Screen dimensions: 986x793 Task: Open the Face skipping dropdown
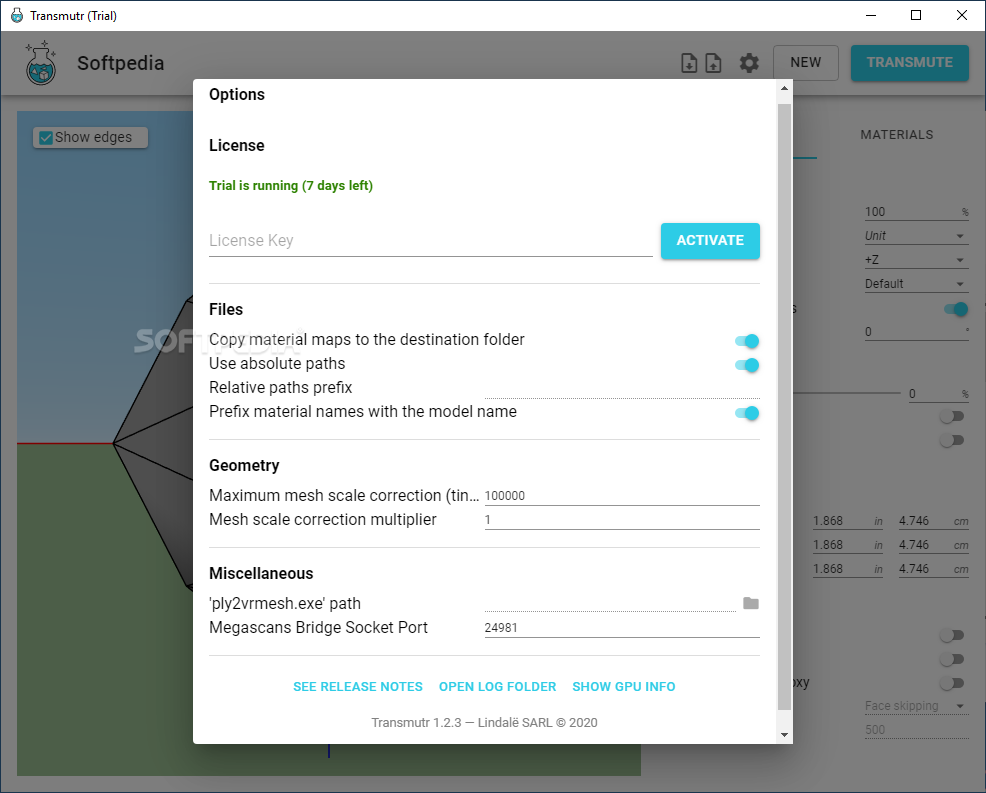(916, 706)
